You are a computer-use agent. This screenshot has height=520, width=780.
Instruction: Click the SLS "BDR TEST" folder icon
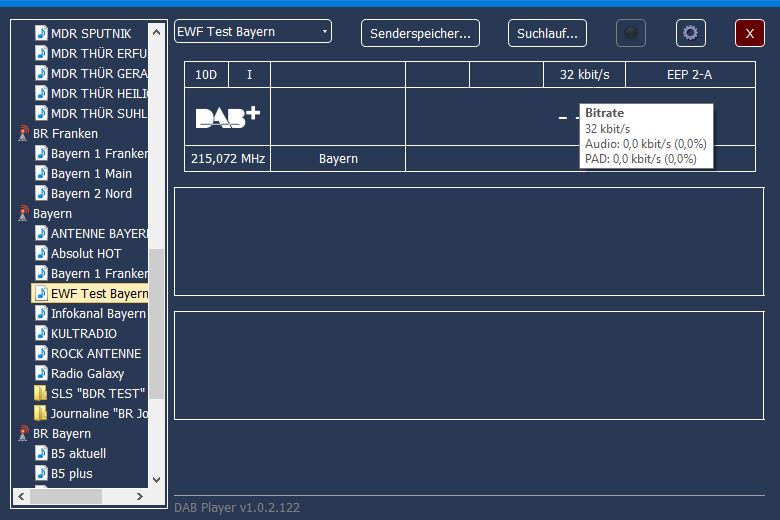[x=41, y=393]
